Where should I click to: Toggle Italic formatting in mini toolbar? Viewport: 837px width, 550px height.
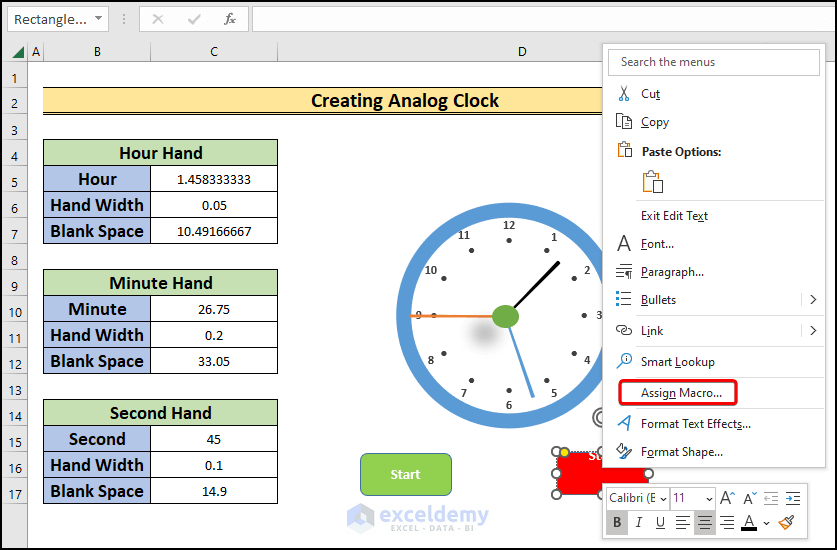click(638, 522)
